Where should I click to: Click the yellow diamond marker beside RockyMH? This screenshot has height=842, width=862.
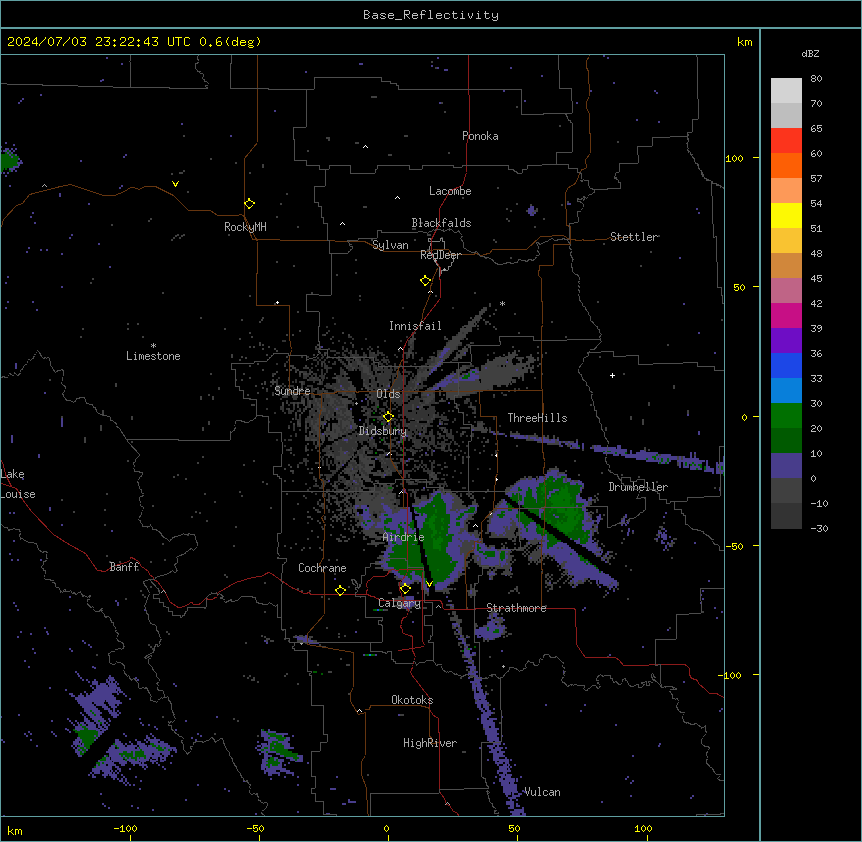(x=249, y=204)
